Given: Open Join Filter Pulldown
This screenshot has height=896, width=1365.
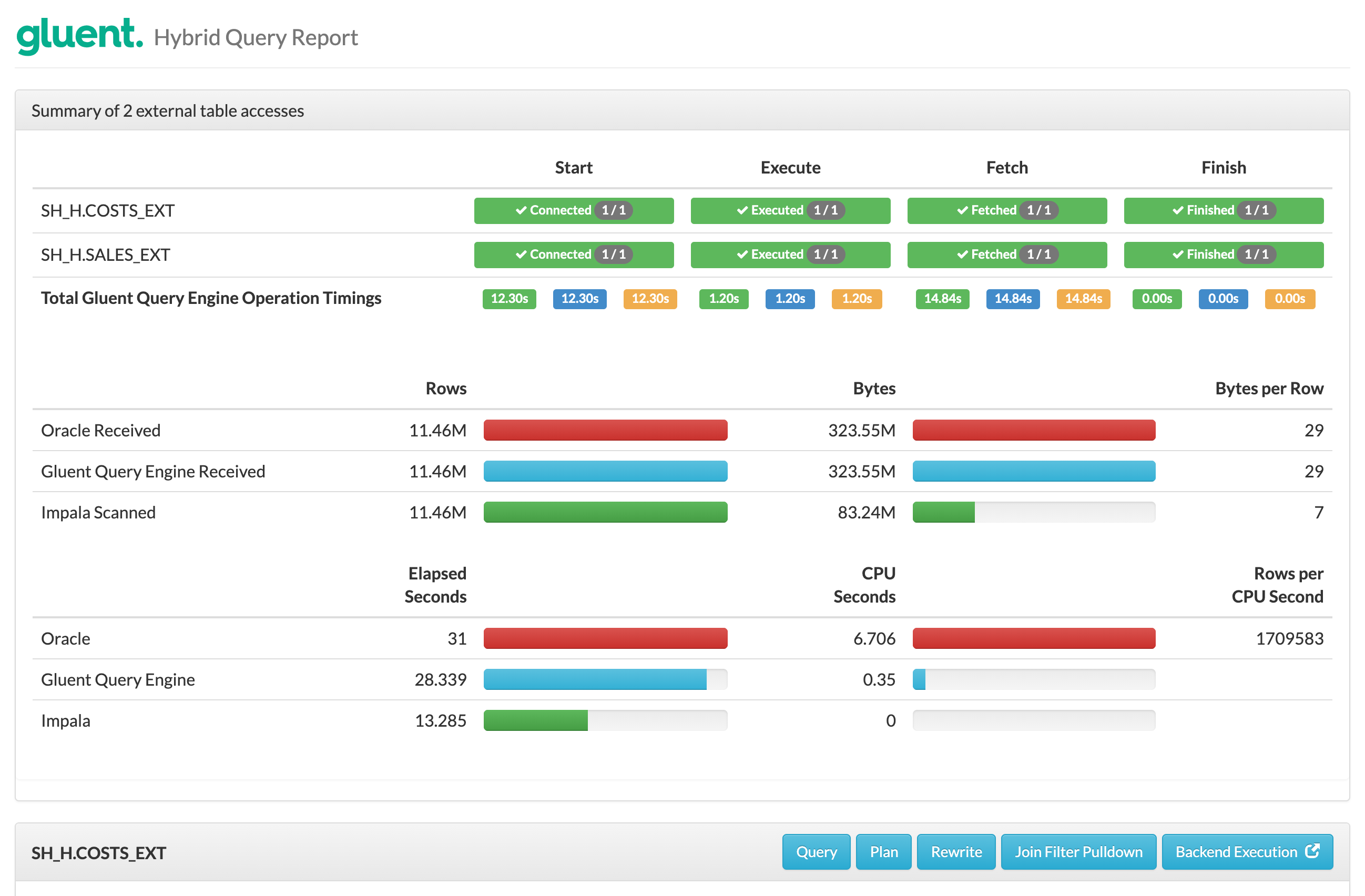Looking at the screenshot, I should tap(1078, 852).
